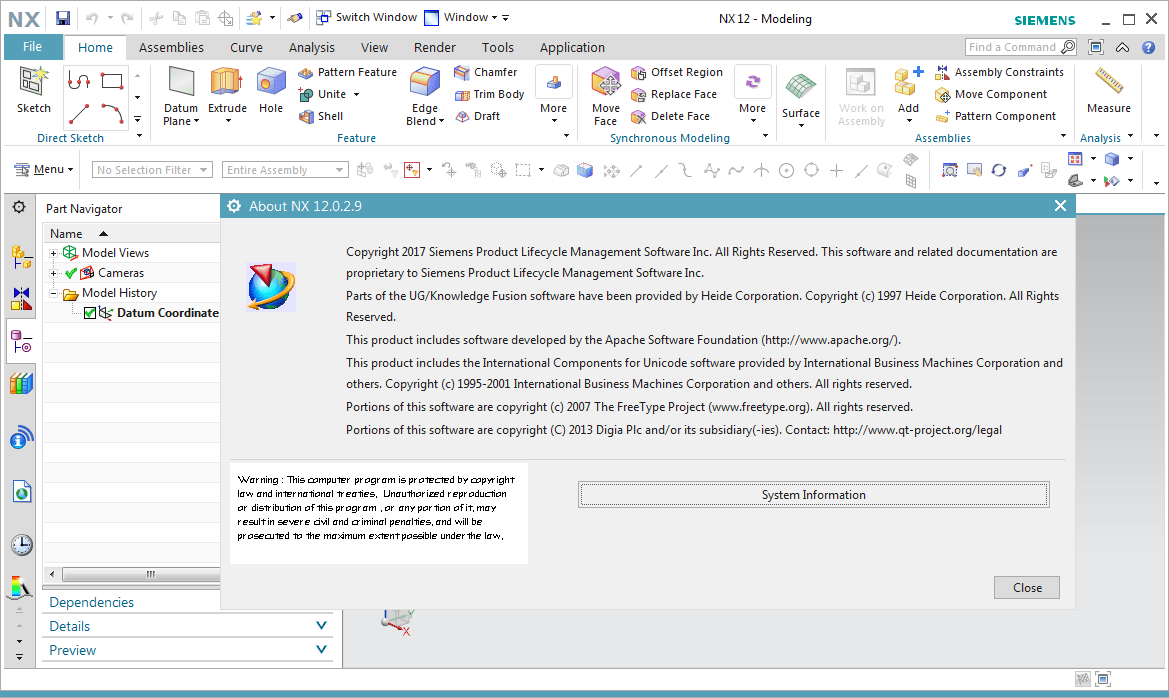Click Close in About dialog
This screenshot has width=1169, height=698.
click(x=1027, y=588)
